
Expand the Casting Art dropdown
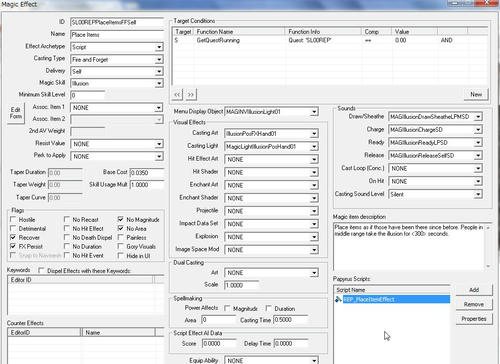pyautogui.click(x=314, y=134)
